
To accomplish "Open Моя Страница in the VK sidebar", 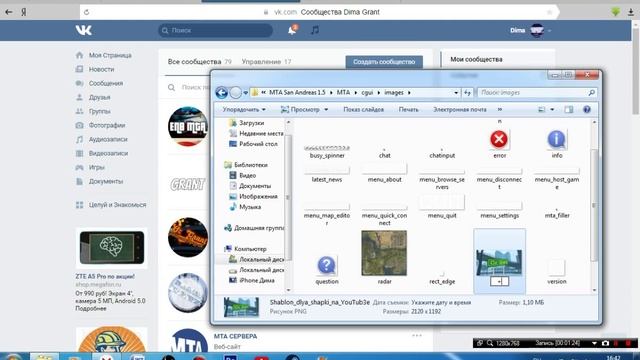I will [x=110, y=55].
